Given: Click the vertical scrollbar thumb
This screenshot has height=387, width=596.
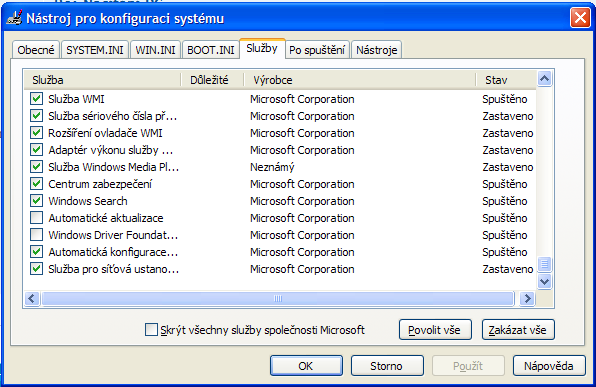Looking at the screenshot, I should [x=544, y=263].
